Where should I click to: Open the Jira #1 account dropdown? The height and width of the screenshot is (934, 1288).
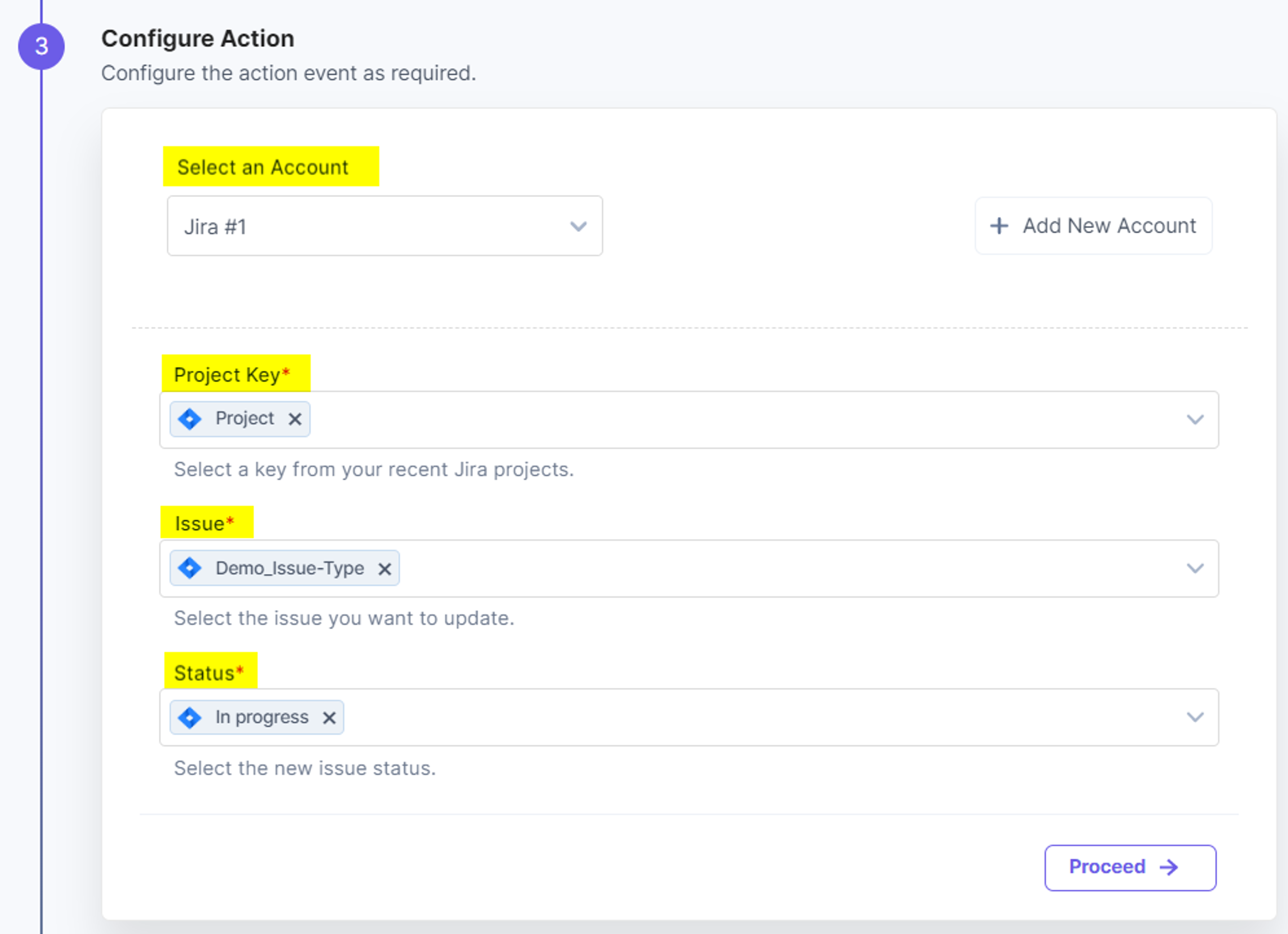pos(384,226)
